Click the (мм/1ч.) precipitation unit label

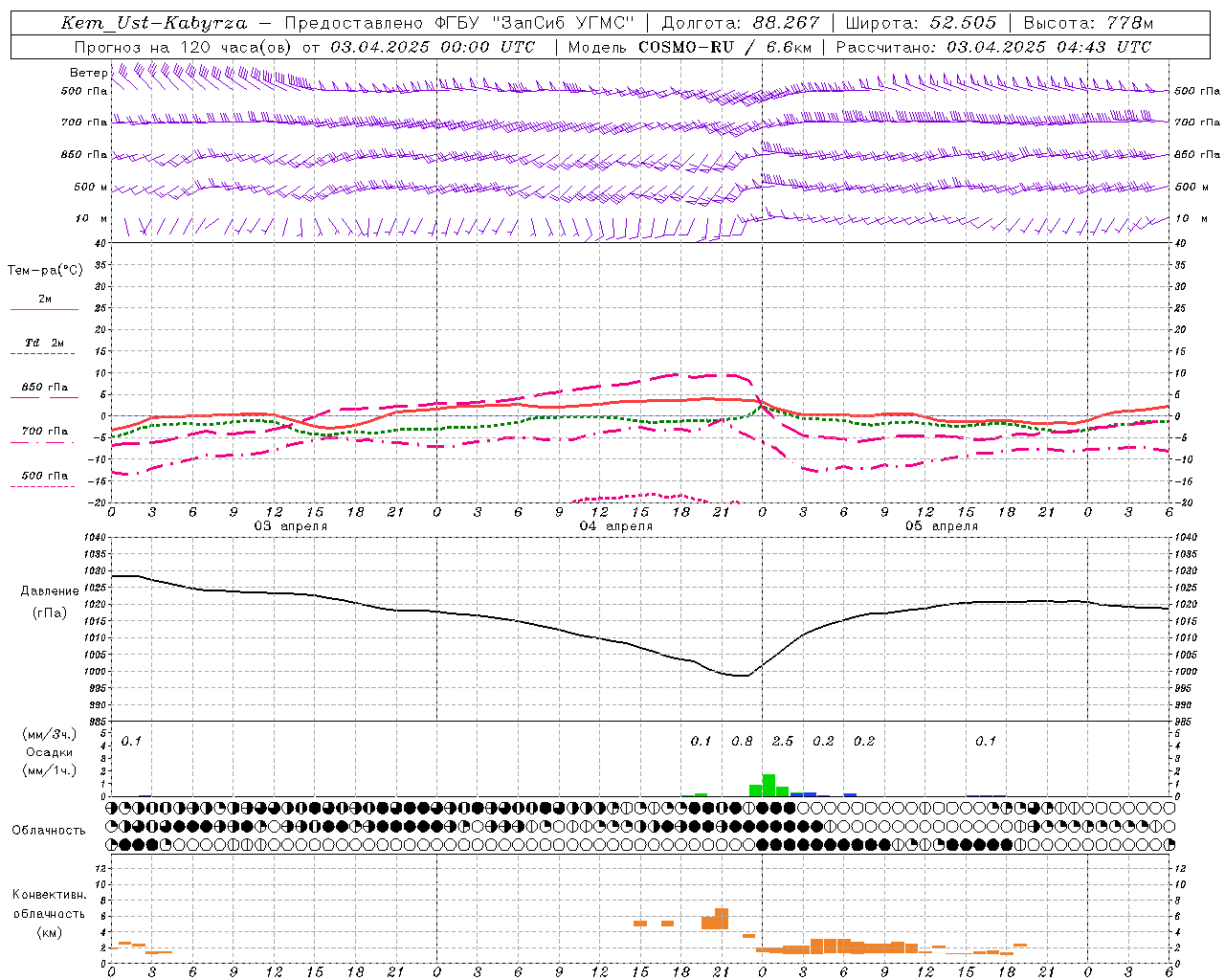click(x=50, y=770)
